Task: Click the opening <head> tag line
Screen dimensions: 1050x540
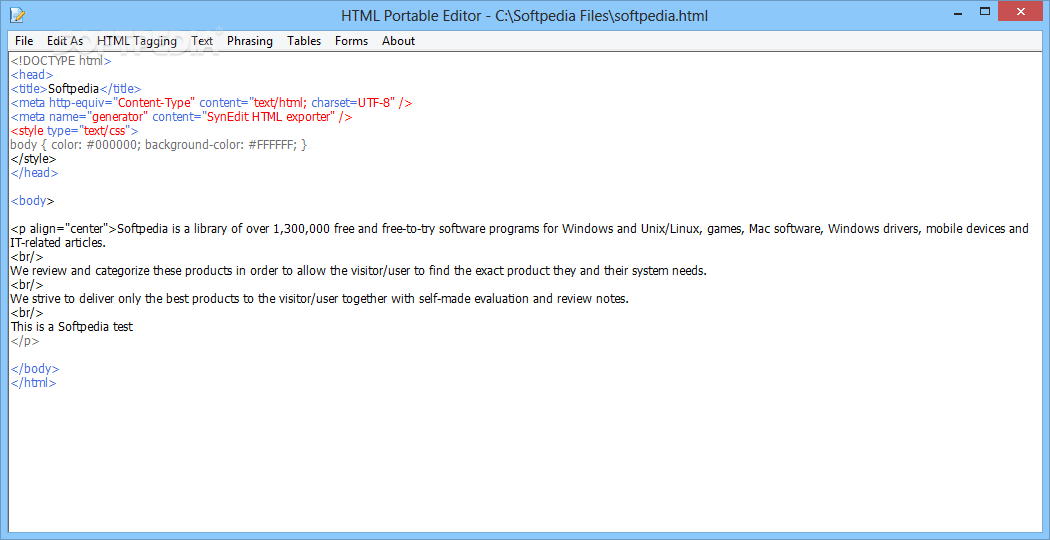Action: click(x=31, y=74)
